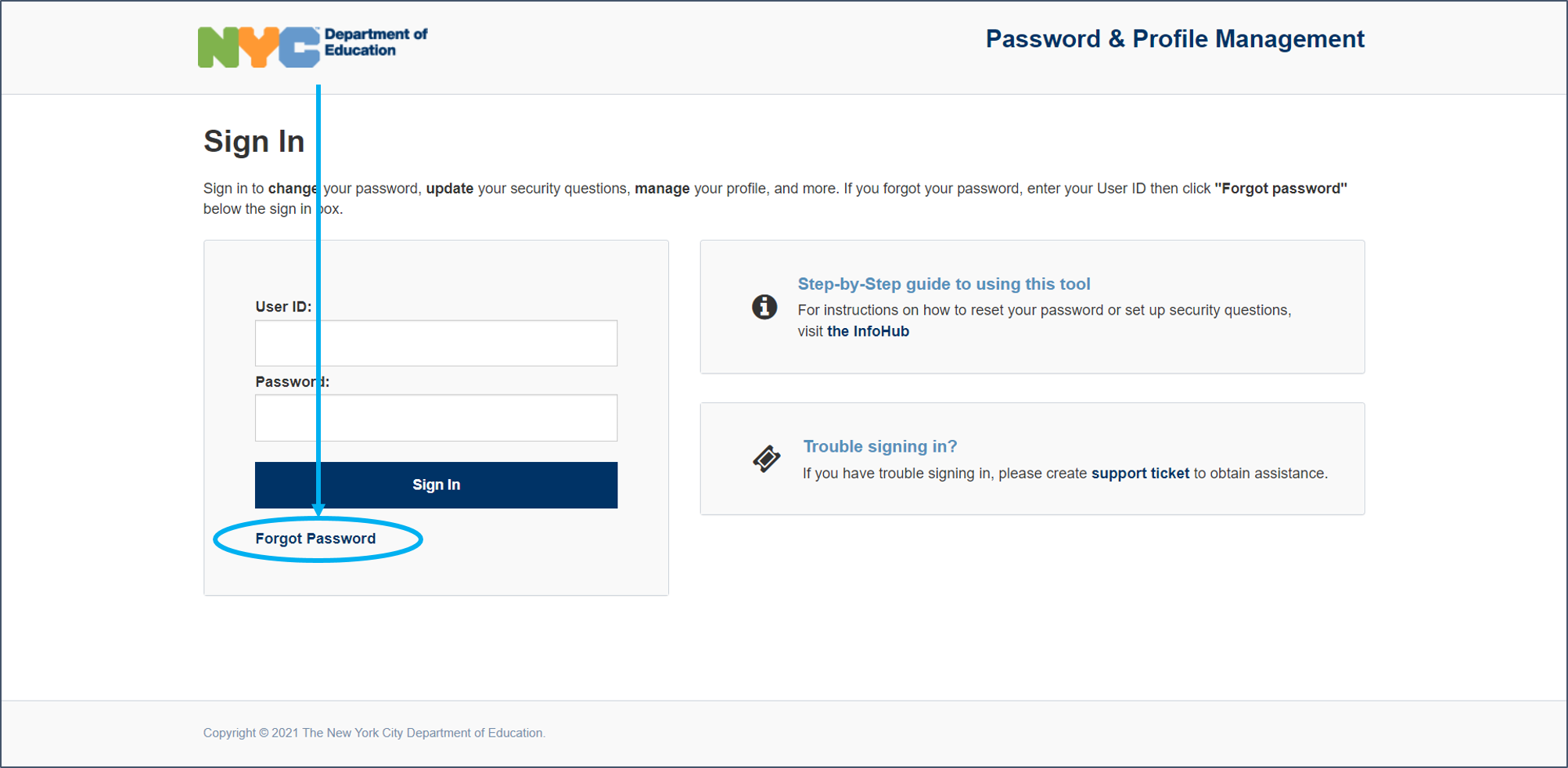Click the info icon beside Step-by-Step guide
1568x768 pixels.
coord(764,307)
